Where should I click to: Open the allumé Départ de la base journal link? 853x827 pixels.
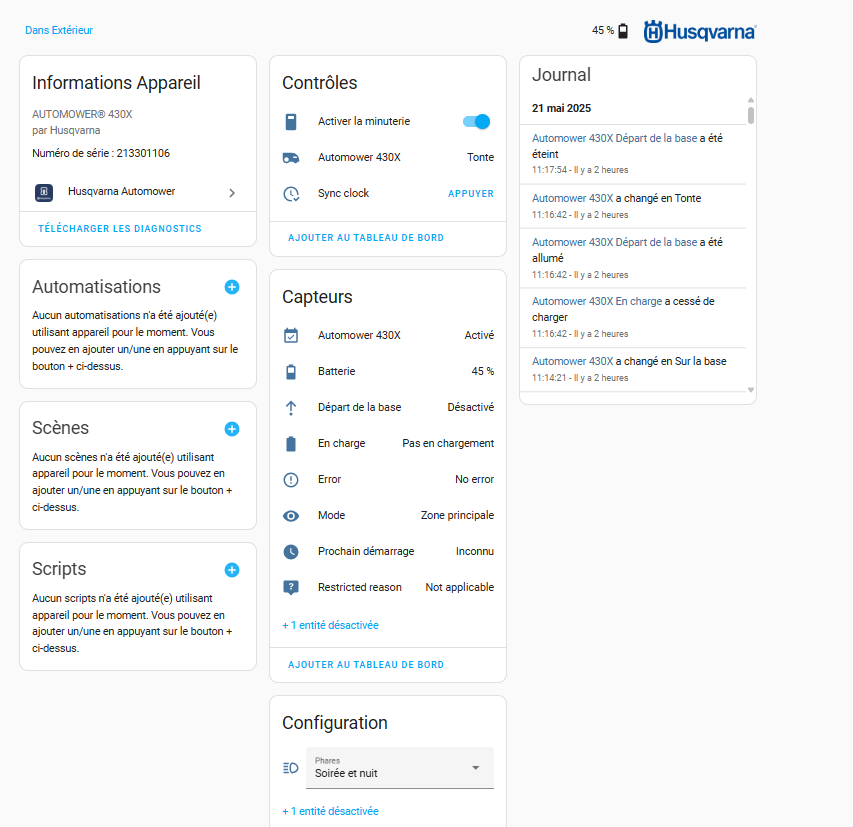tap(614, 242)
